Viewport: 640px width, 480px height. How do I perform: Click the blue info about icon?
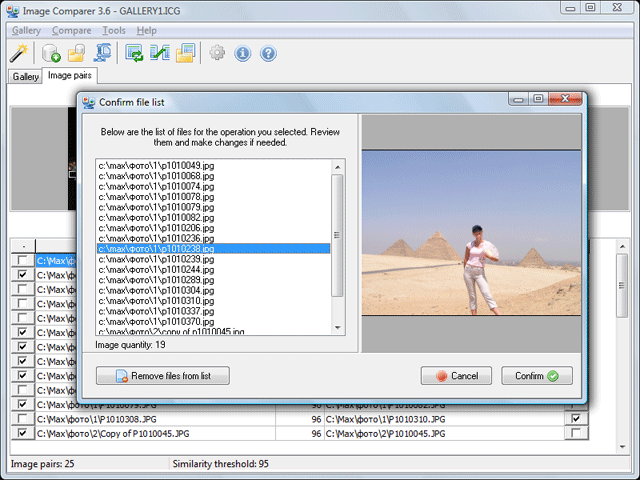[x=242, y=53]
